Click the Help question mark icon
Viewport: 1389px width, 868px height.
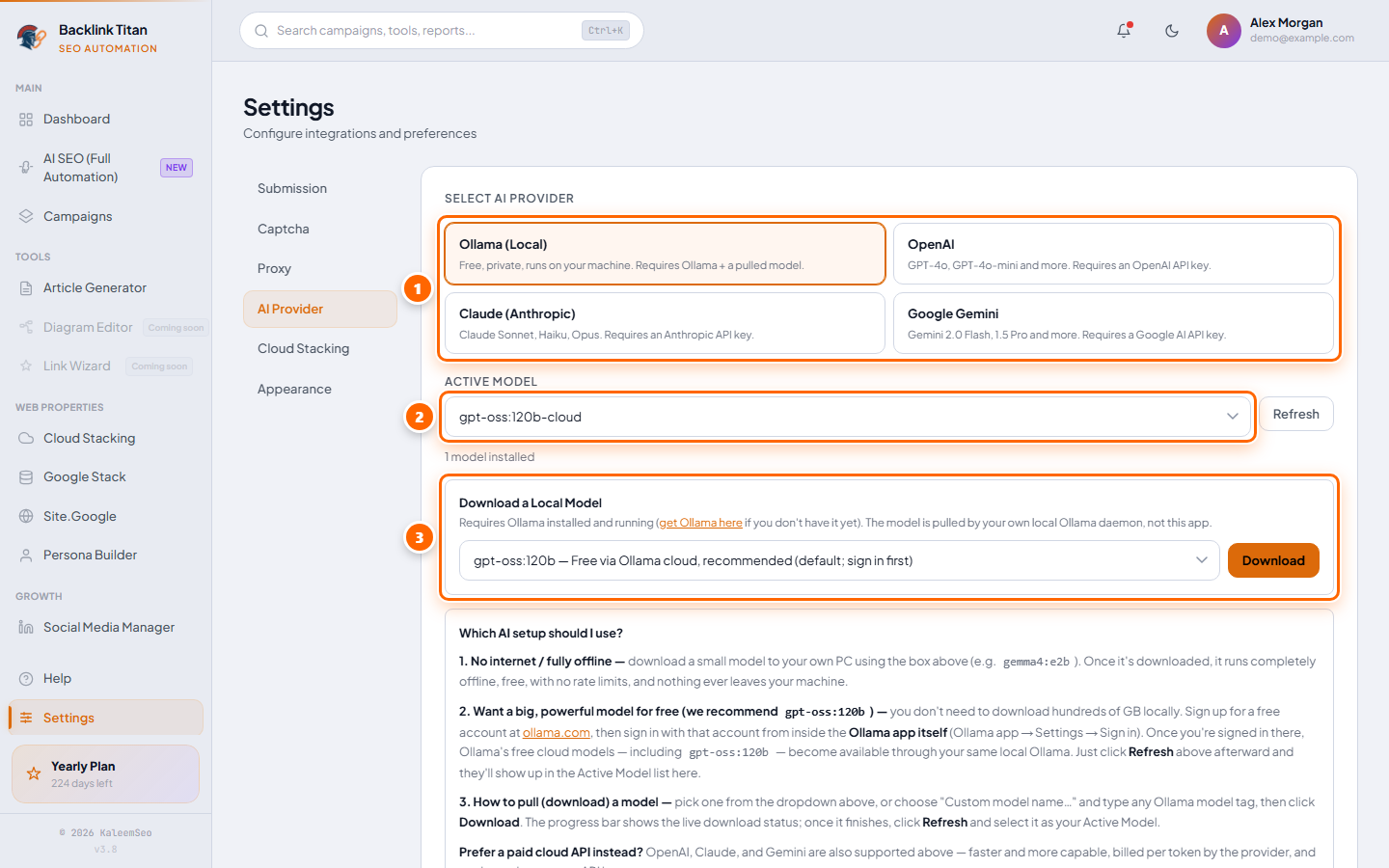[26, 679]
